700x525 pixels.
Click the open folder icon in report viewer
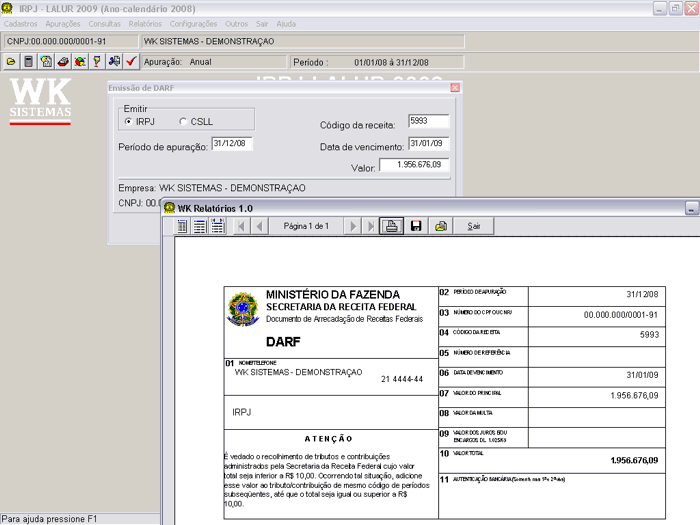pos(440,227)
